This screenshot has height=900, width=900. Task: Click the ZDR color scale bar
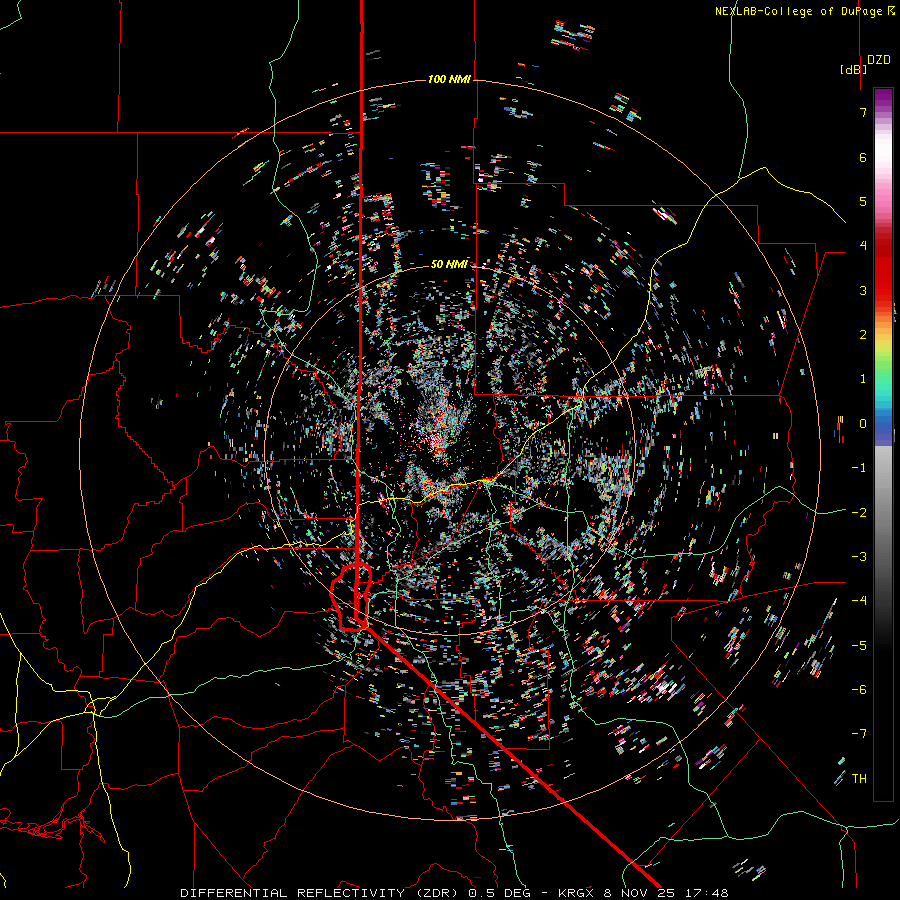pyautogui.click(x=883, y=444)
